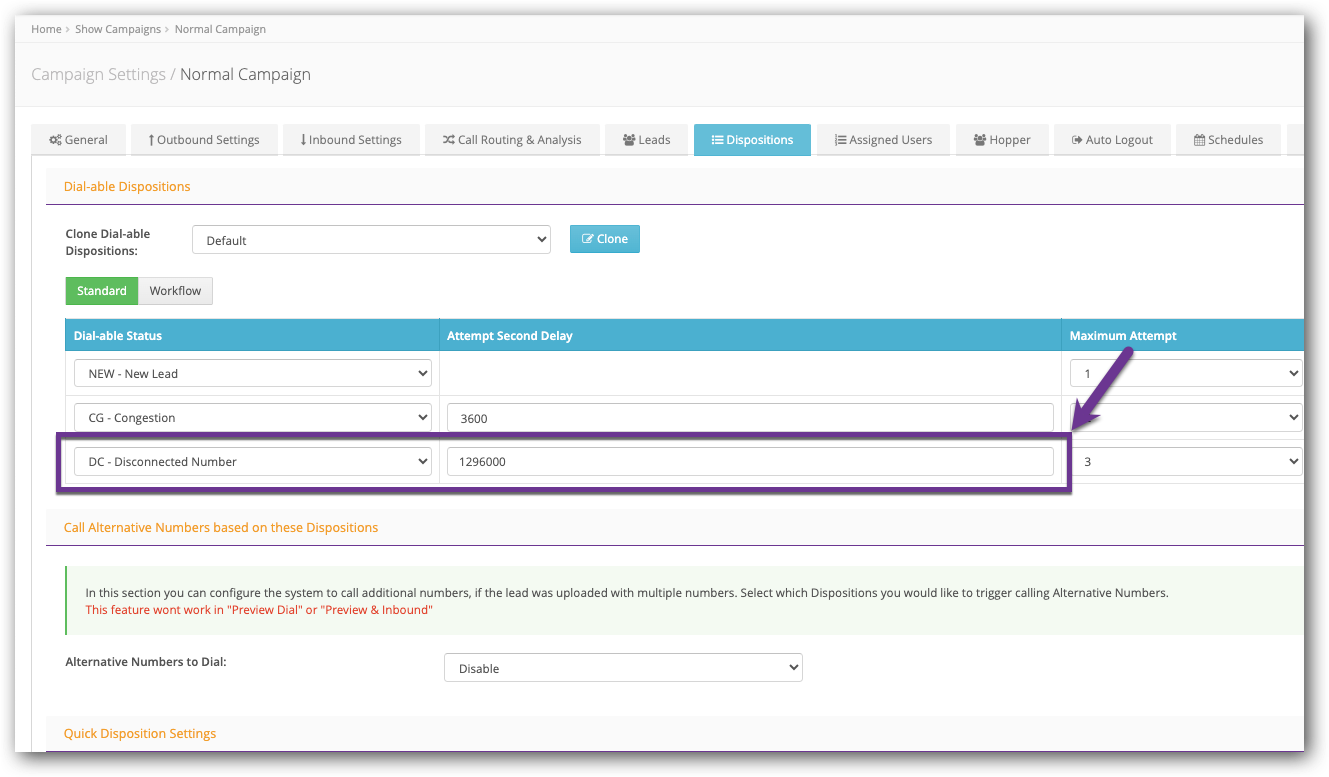Click list icon on Dispositions tab
Viewport: 1329px width, 777px height.
717,140
